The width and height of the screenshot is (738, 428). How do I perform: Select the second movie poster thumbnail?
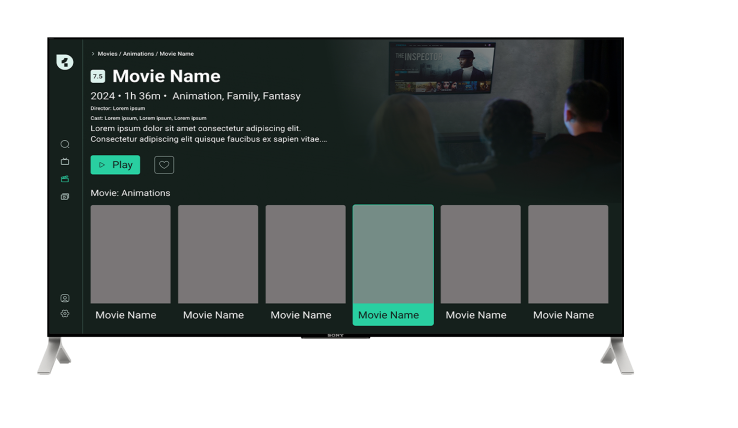pos(218,254)
